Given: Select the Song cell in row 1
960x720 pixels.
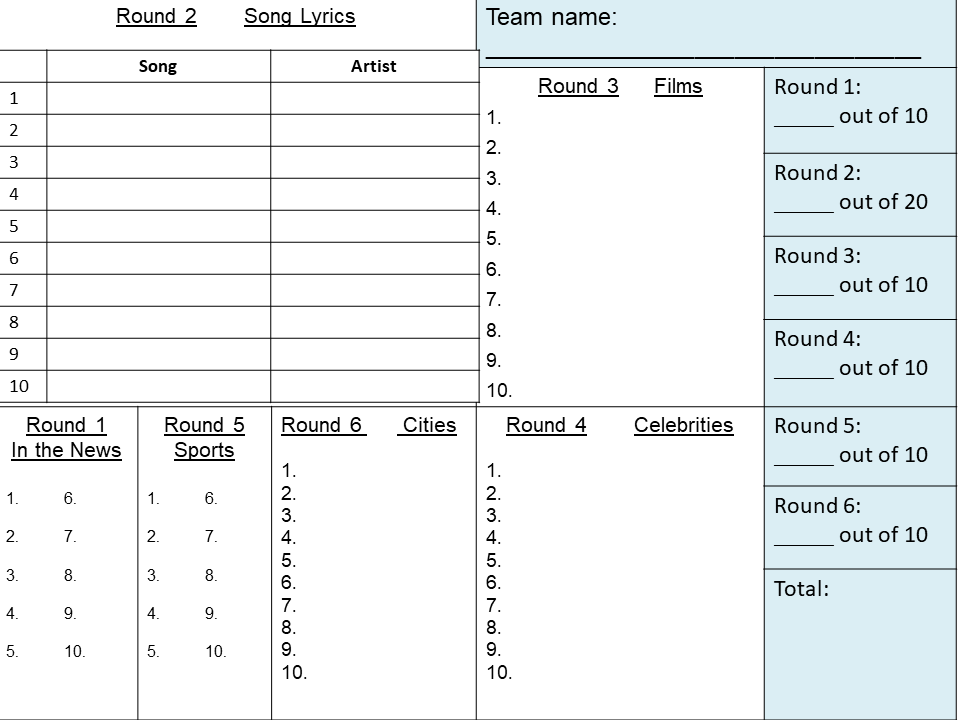Looking at the screenshot, I should point(159,98).
